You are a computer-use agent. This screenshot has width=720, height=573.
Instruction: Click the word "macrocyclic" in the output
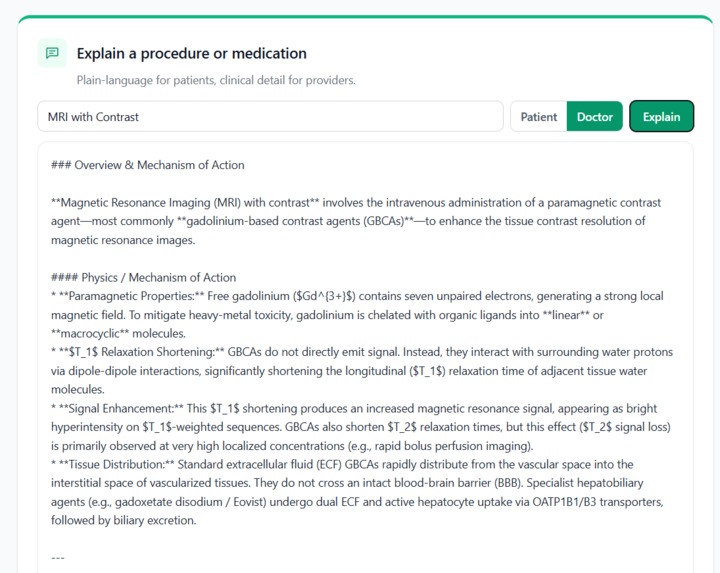pos(90,334)
